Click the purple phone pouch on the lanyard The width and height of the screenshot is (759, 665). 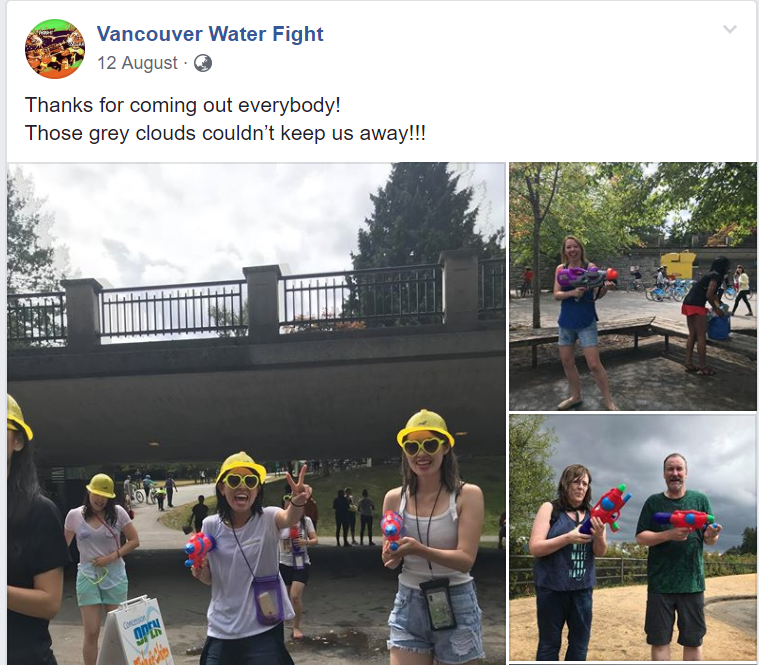click(267, 600)
